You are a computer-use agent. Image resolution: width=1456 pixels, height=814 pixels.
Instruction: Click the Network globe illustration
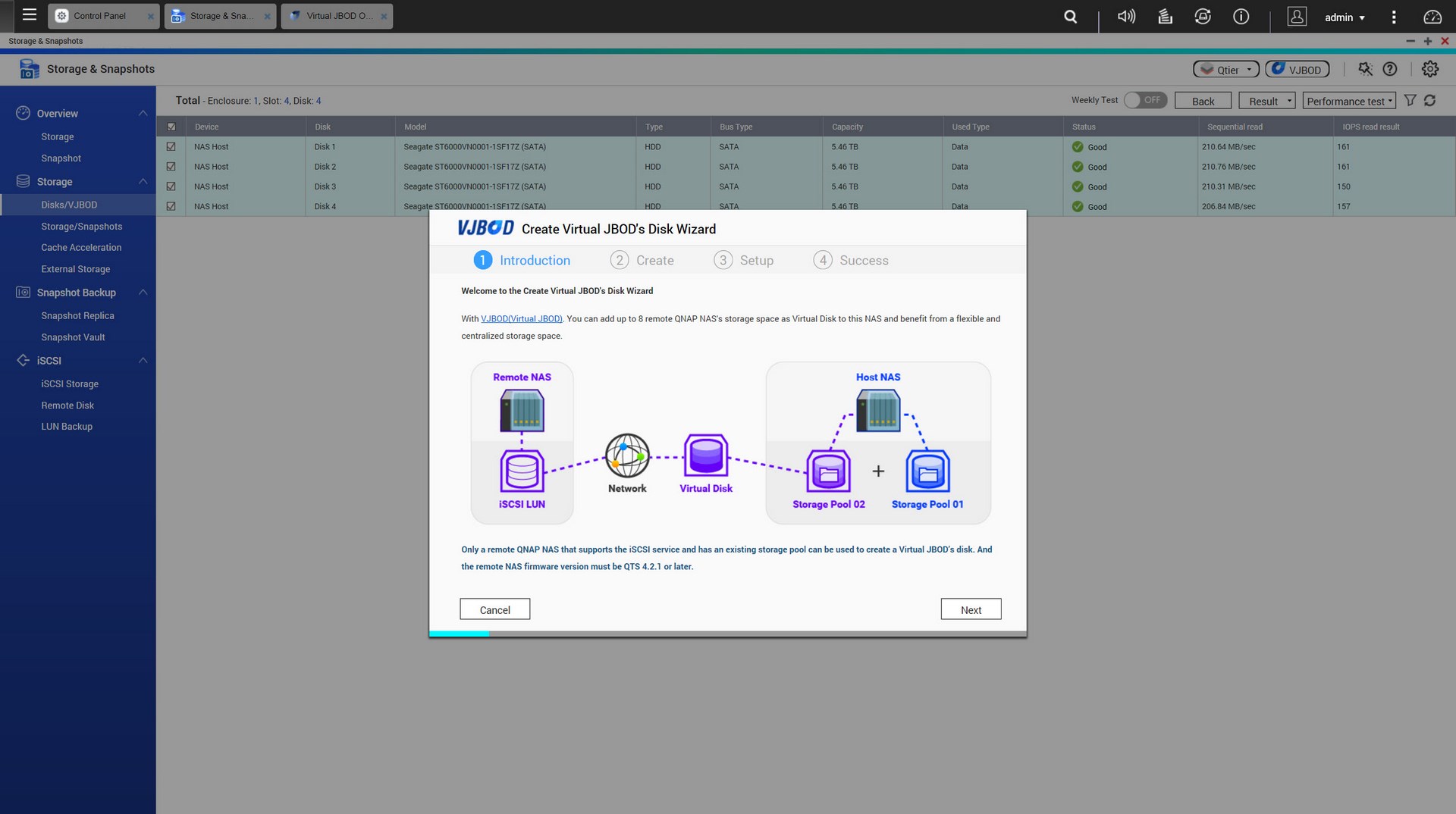pyautogui.click(x=627, y=456)
